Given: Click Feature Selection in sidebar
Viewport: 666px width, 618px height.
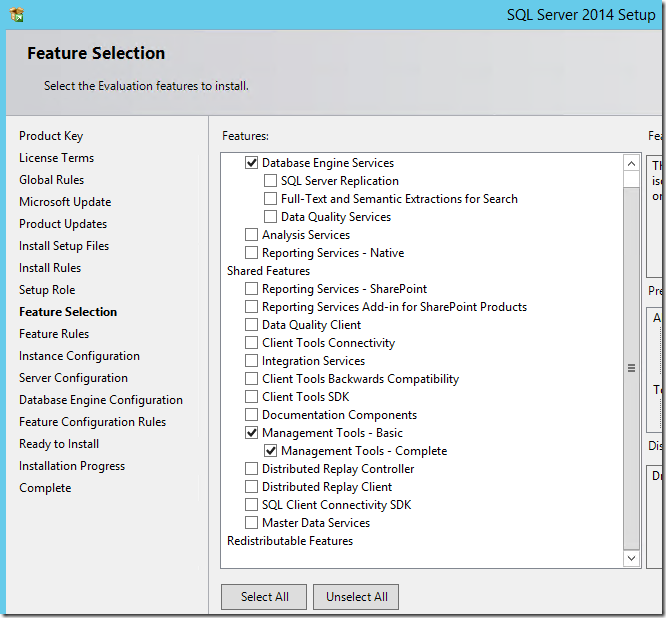Looking at the screenshot, I should click(68, 312).
